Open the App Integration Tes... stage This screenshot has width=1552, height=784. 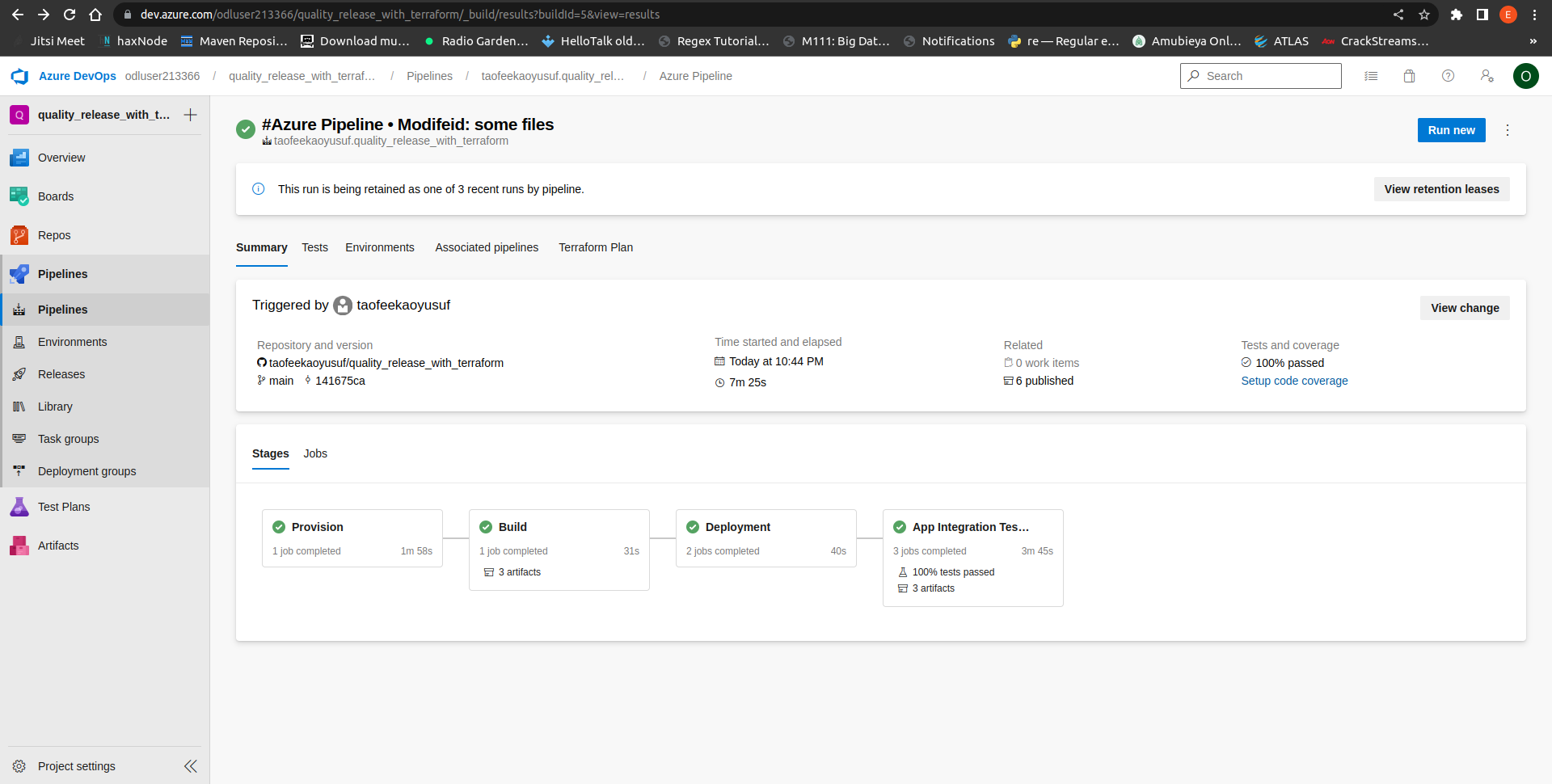(973, 558)
